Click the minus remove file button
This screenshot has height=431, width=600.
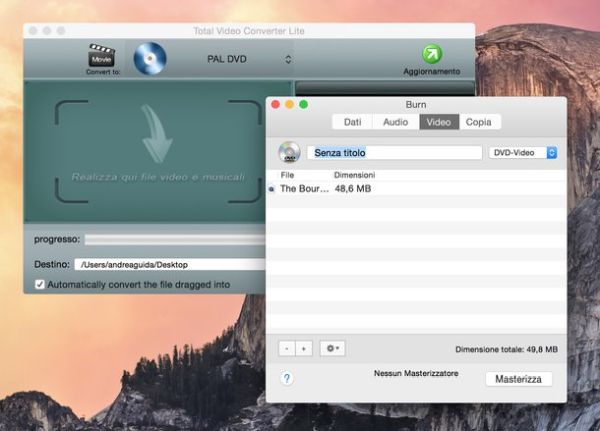(287, 349)
